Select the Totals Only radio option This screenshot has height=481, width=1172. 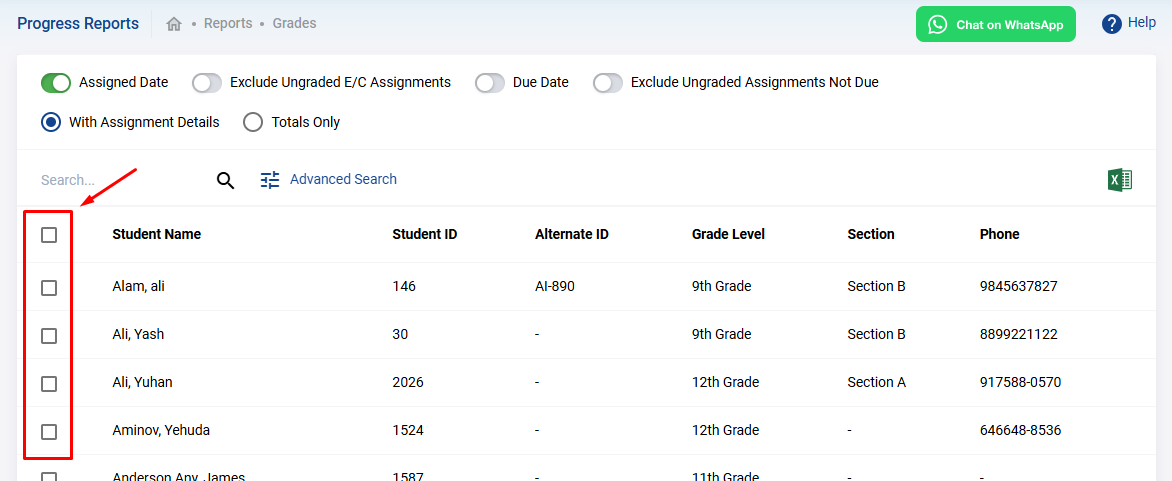point(253,122)
